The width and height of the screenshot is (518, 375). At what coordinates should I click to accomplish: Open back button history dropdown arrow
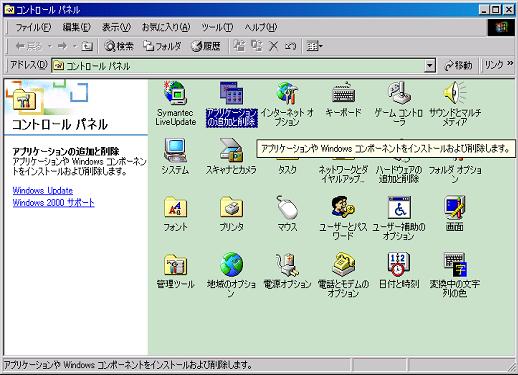[50, 46]
